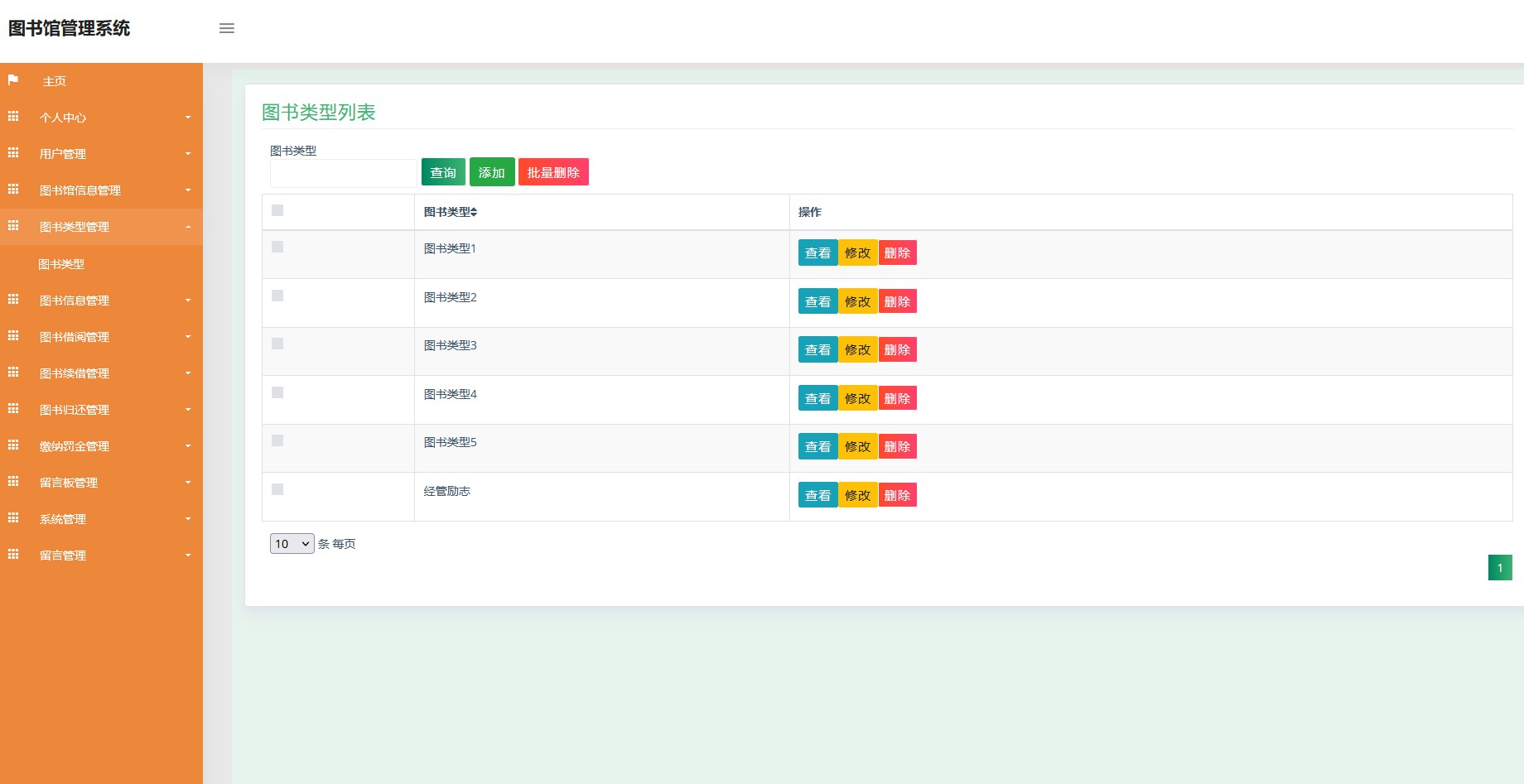Click the grid icon beside 系统管理
The width and height of the screenshot is (1524, 784).
pyautogui.click(x=13, y=518)
